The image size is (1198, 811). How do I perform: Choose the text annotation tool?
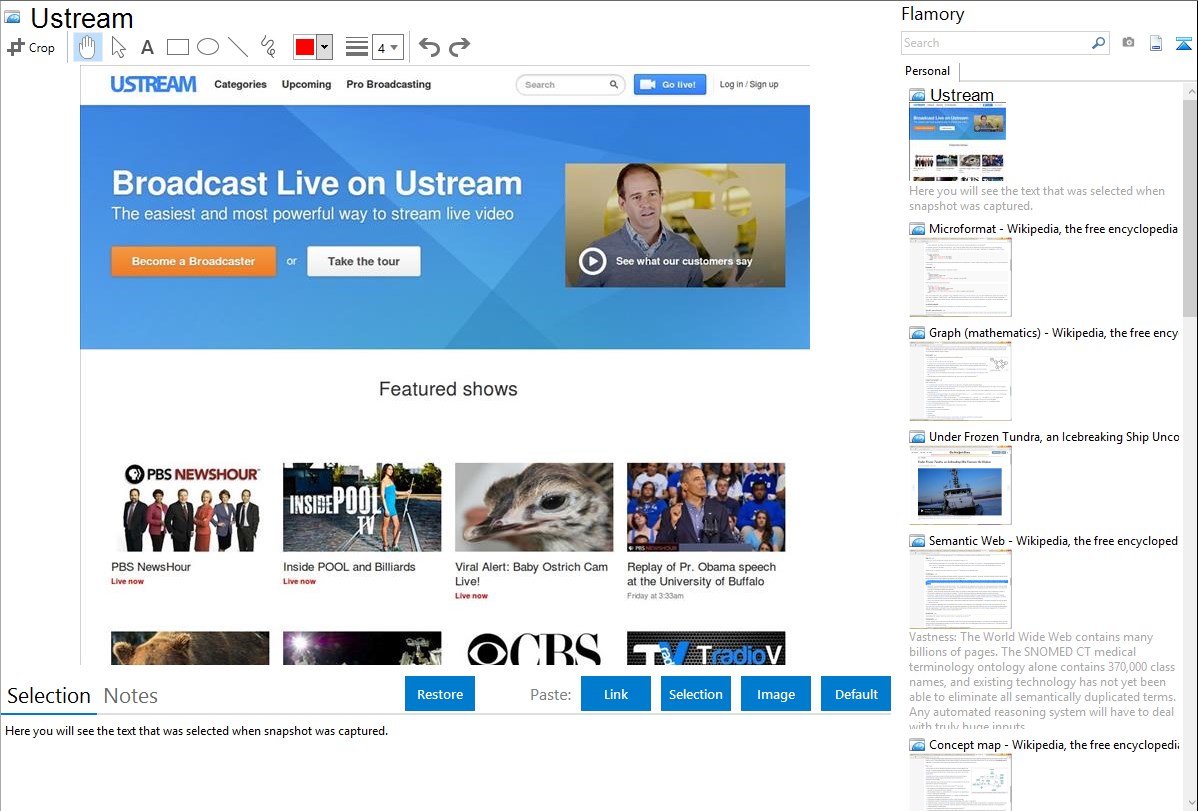coord(147,47)
